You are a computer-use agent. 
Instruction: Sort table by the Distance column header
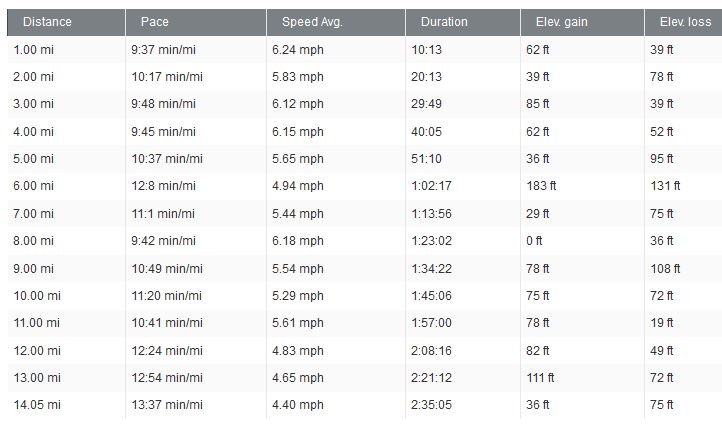[x=47, y=22]
